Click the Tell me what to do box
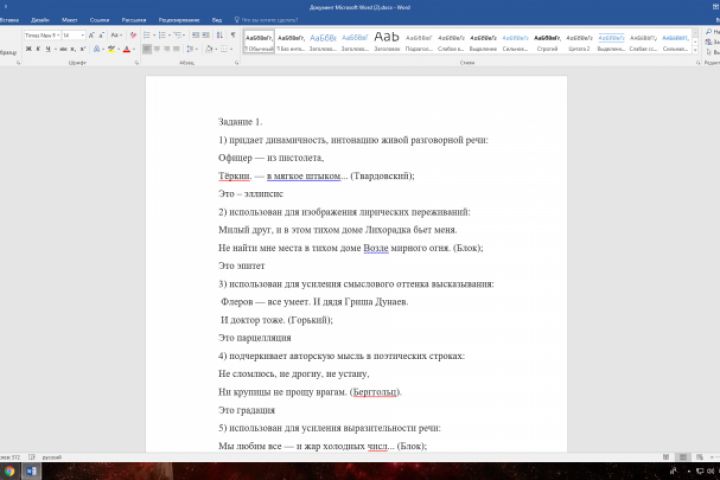 coord(266,20)
